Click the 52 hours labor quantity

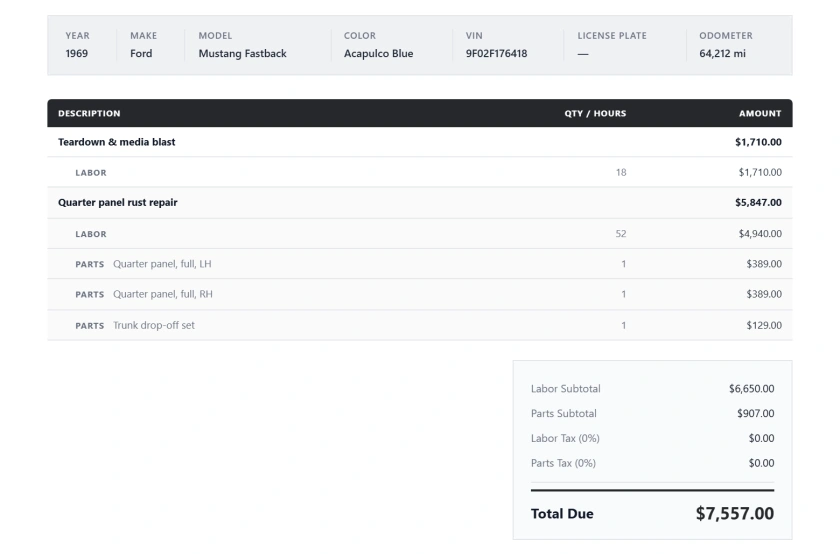click(621, 234)
